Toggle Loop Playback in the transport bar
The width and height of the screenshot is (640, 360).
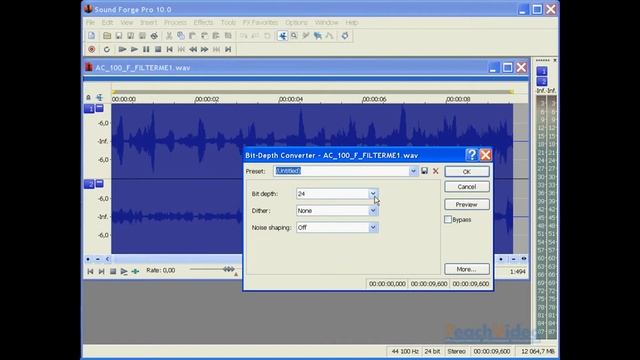pyautogui.click(x=107, y=49)
